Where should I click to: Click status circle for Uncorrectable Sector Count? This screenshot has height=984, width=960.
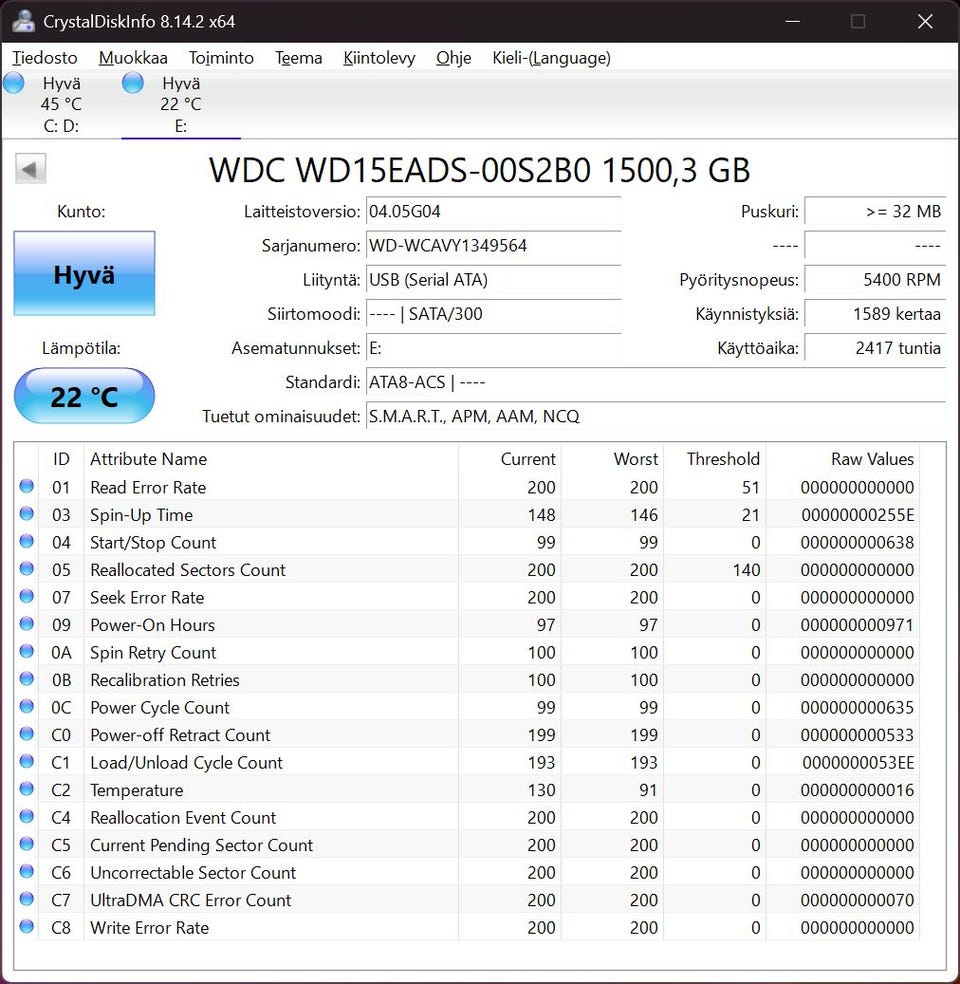tap(26, 872)
